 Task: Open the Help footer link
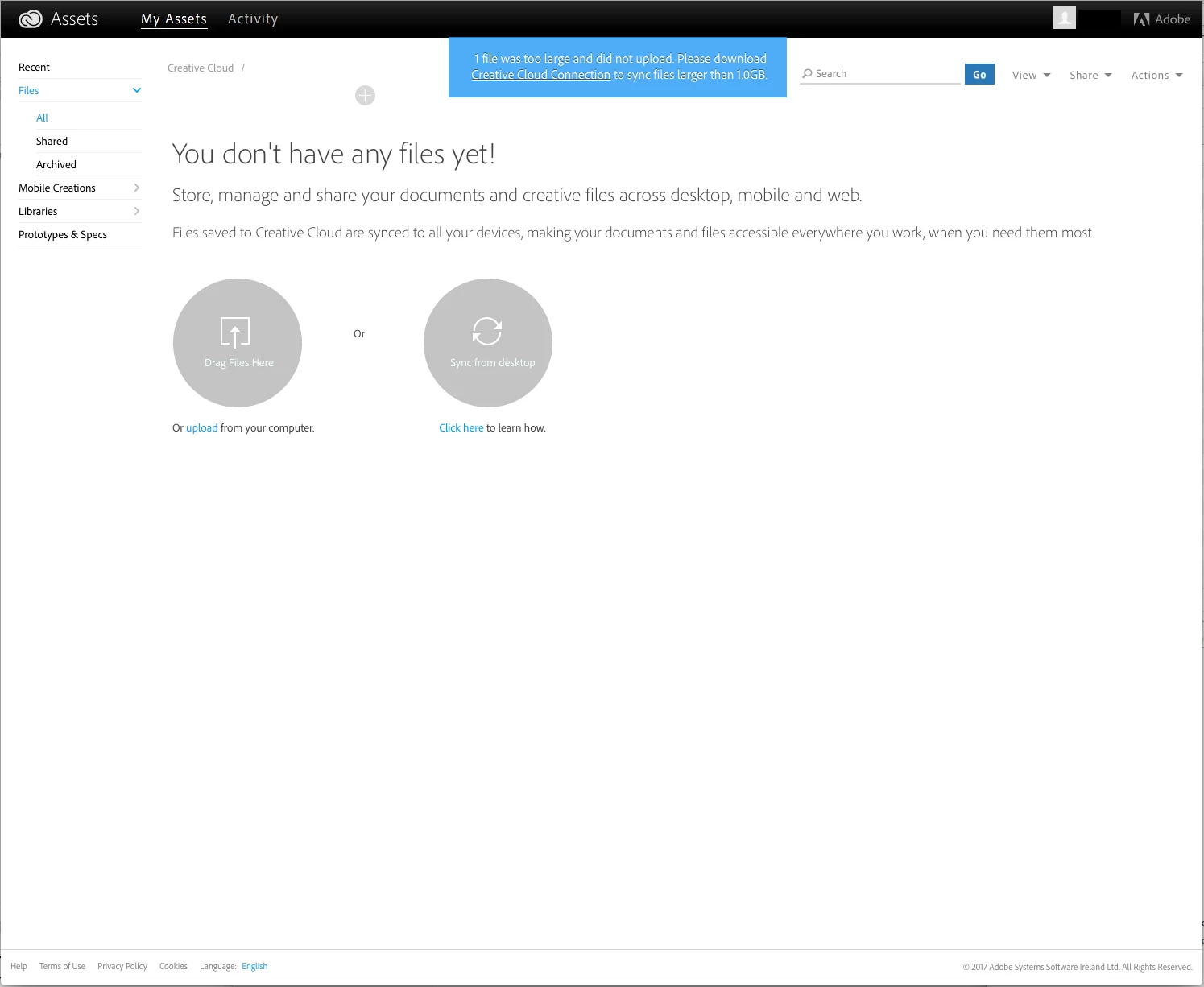point(19,966)
